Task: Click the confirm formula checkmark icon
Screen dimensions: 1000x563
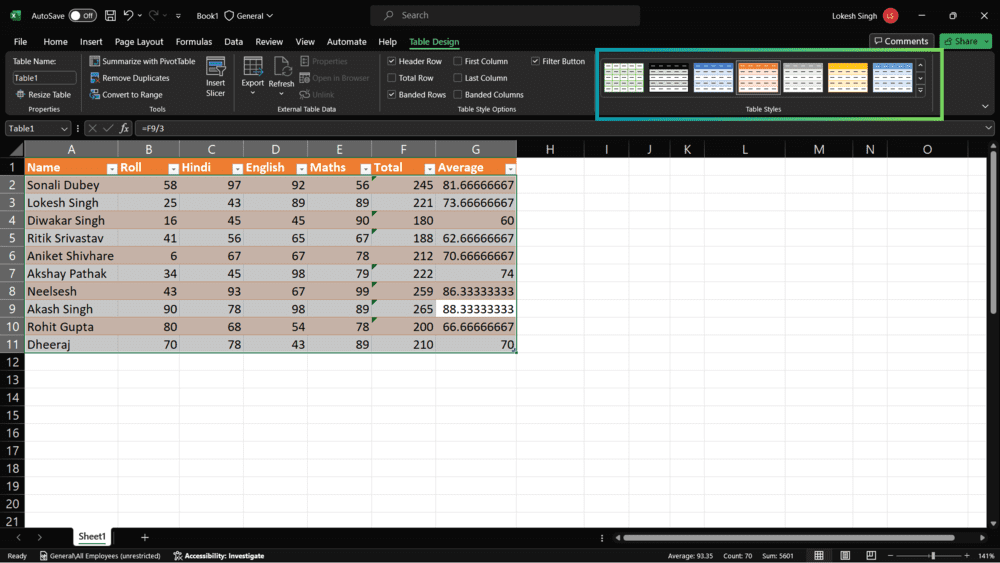Action: (x=108, y=128)
